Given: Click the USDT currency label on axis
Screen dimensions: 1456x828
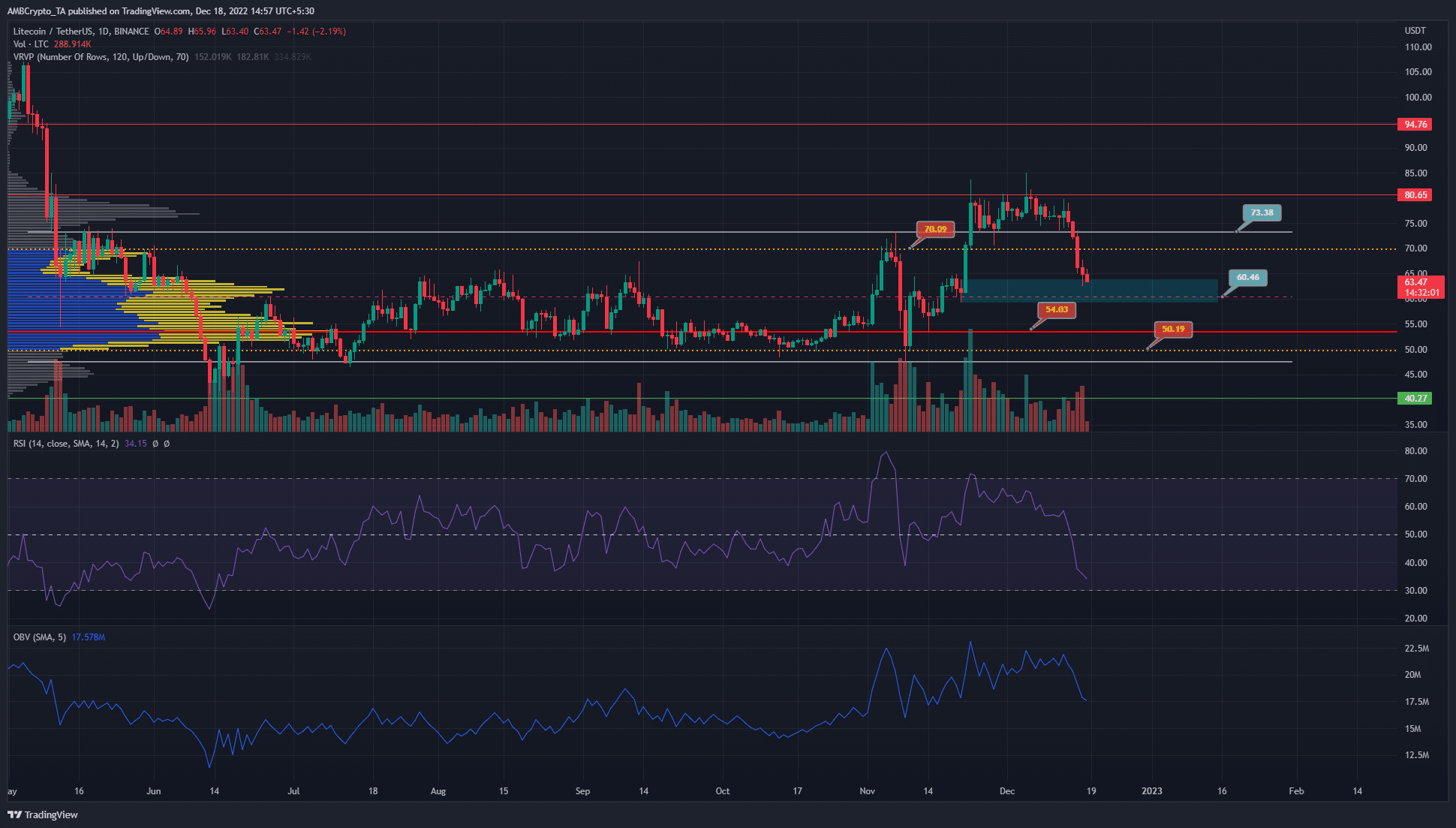Looking at the screenshot, I should click(1415, 31).
